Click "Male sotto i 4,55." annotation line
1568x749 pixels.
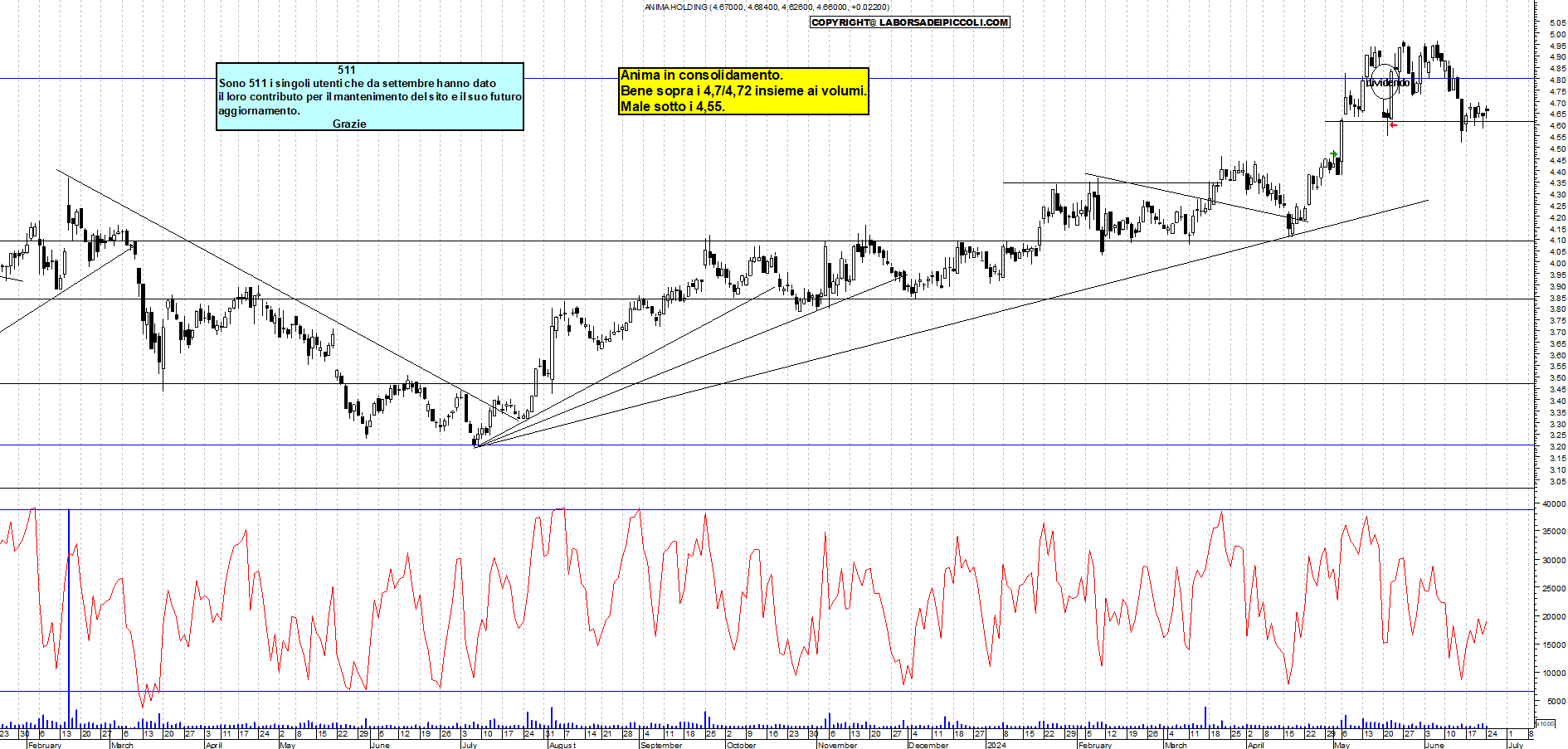[673, 107]
